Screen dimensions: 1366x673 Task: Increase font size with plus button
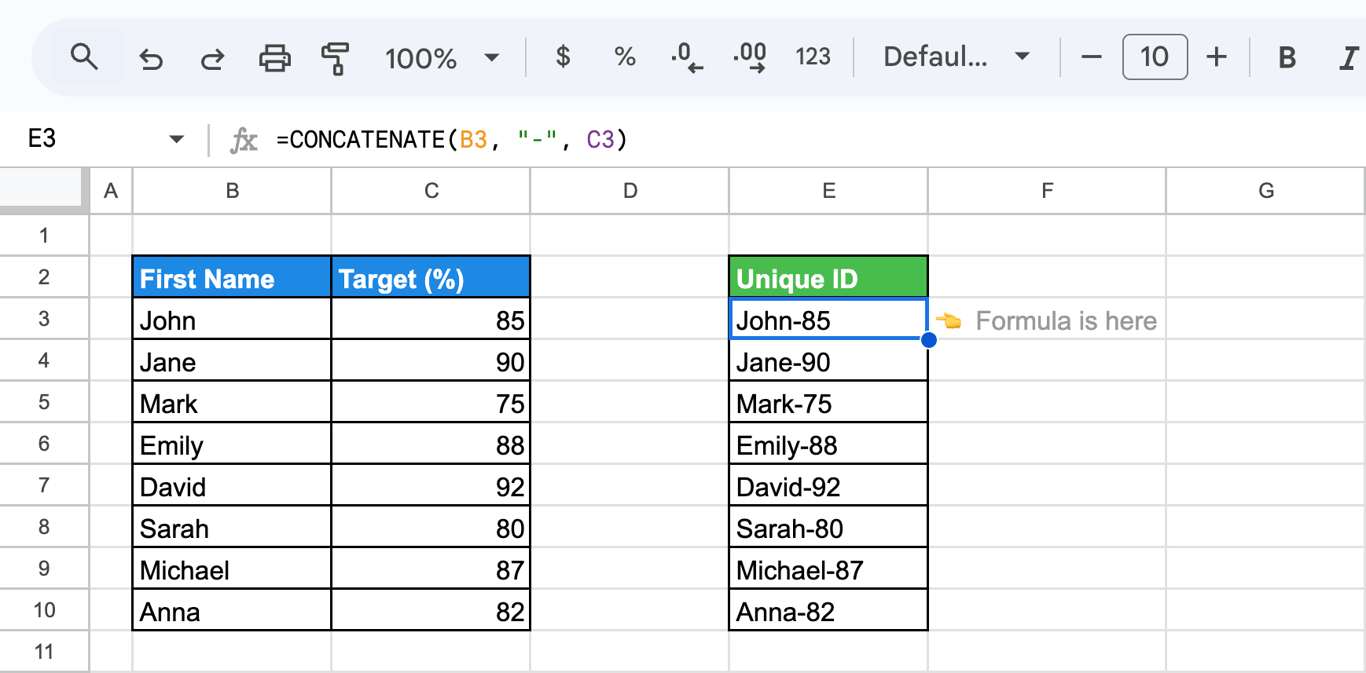tap(1216, 58)
